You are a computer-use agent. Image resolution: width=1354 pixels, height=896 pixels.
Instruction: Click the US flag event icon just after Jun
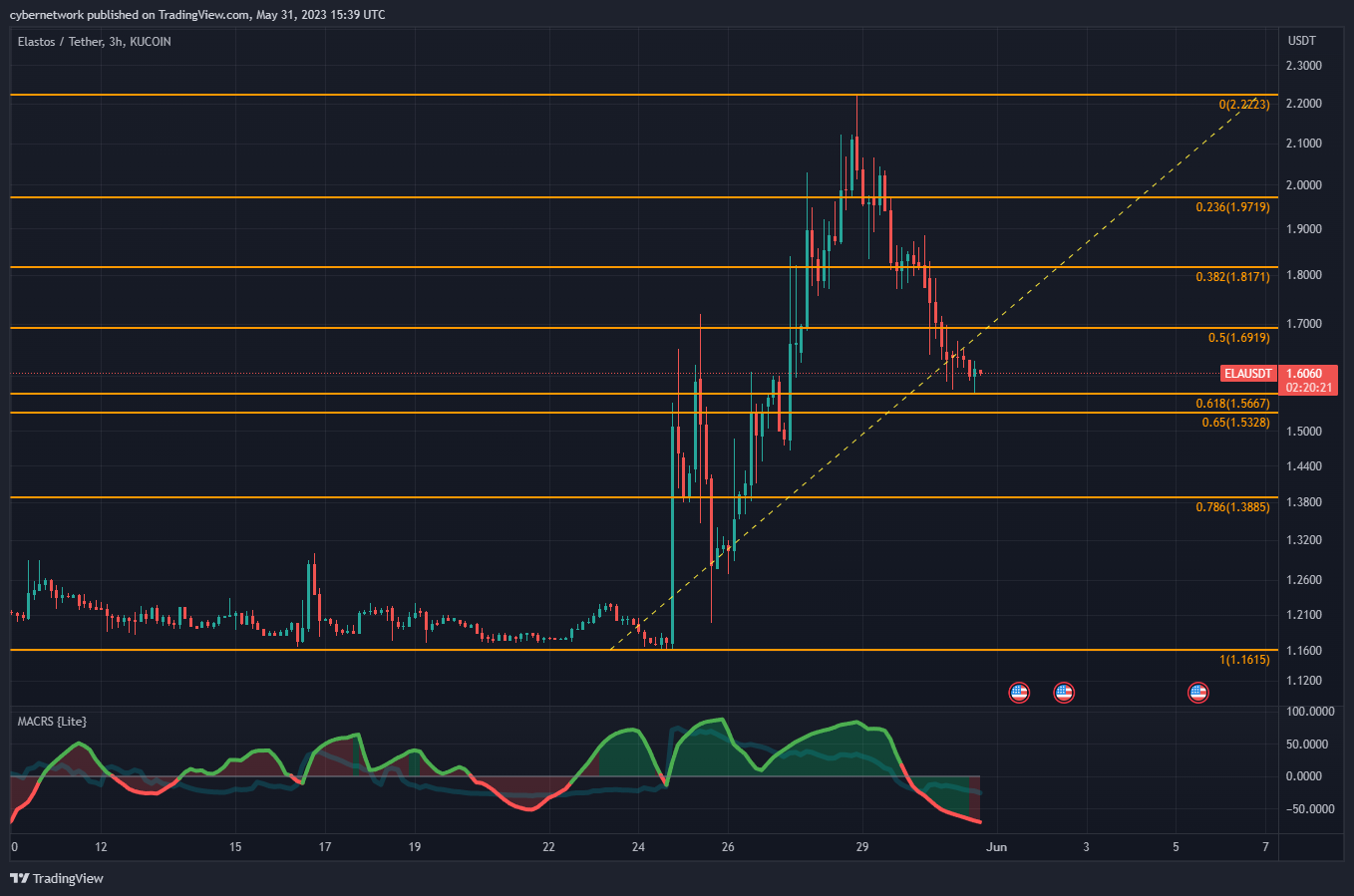click(x=1019, y=692)
